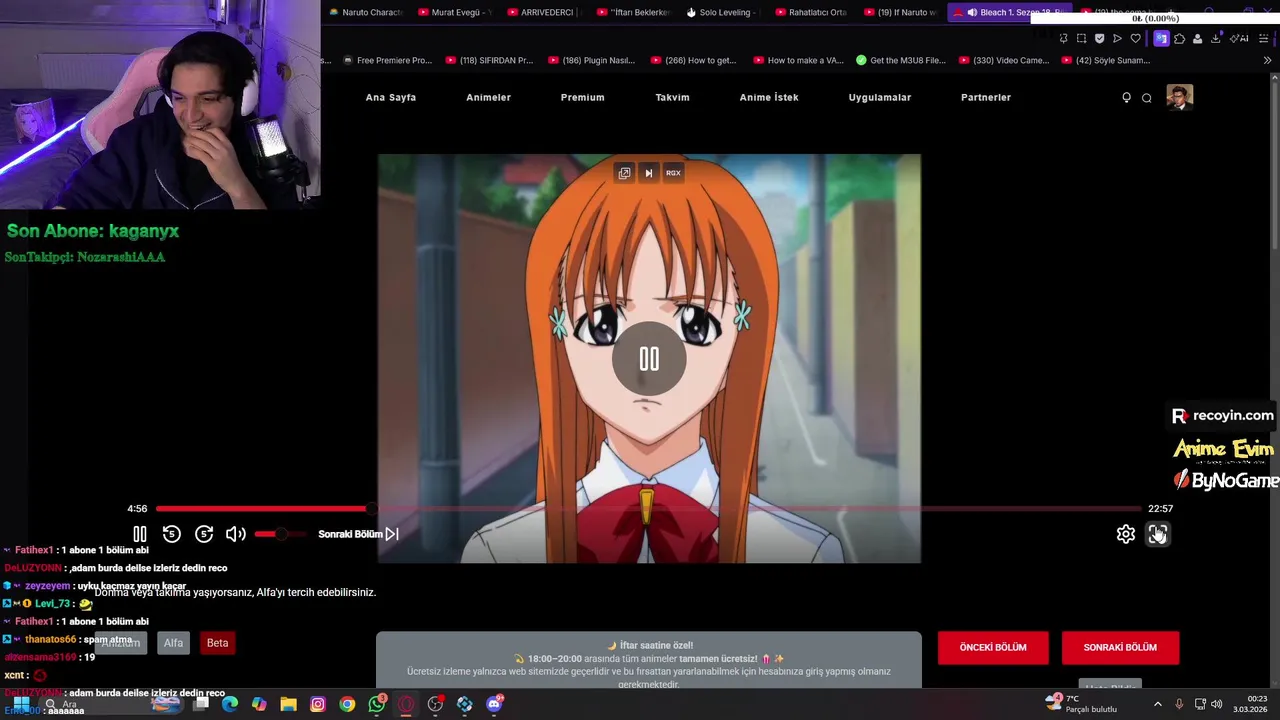The height and width of the screenshot is (720, 1280).
Task: Click the heart bookmark icon
Action: pyautogui.click(x=1135, y=38)
